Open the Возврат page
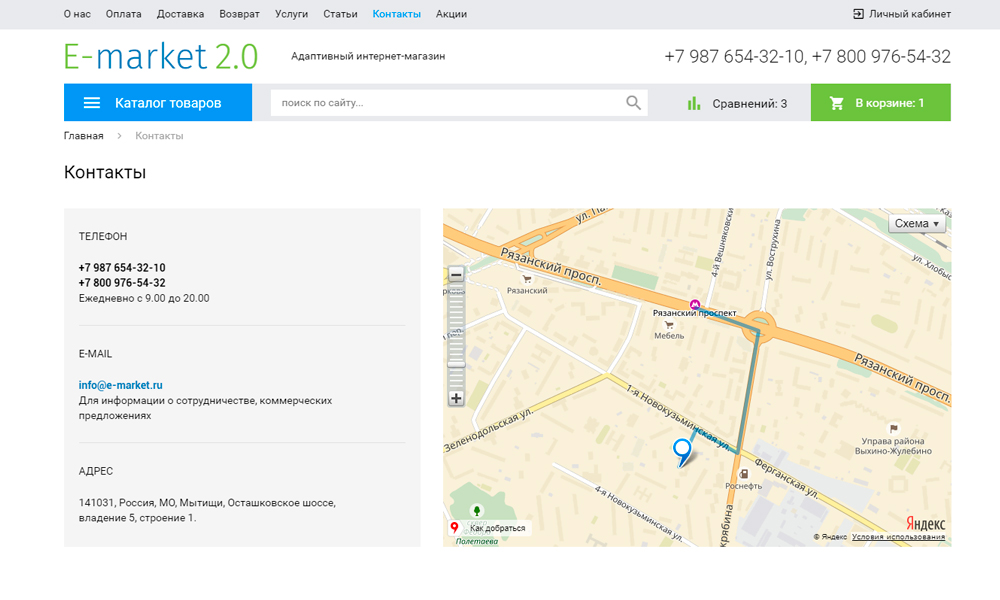 (x=239, y=14)
